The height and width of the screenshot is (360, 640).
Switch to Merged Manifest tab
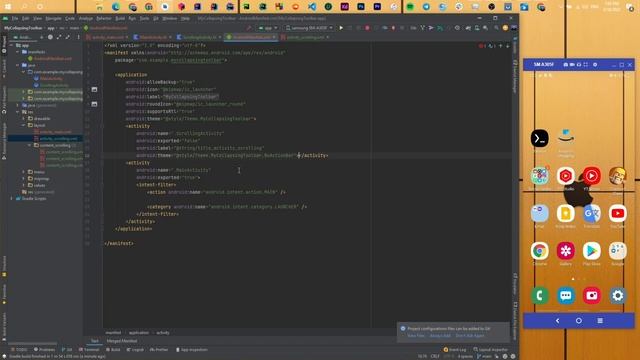[122, 341]
